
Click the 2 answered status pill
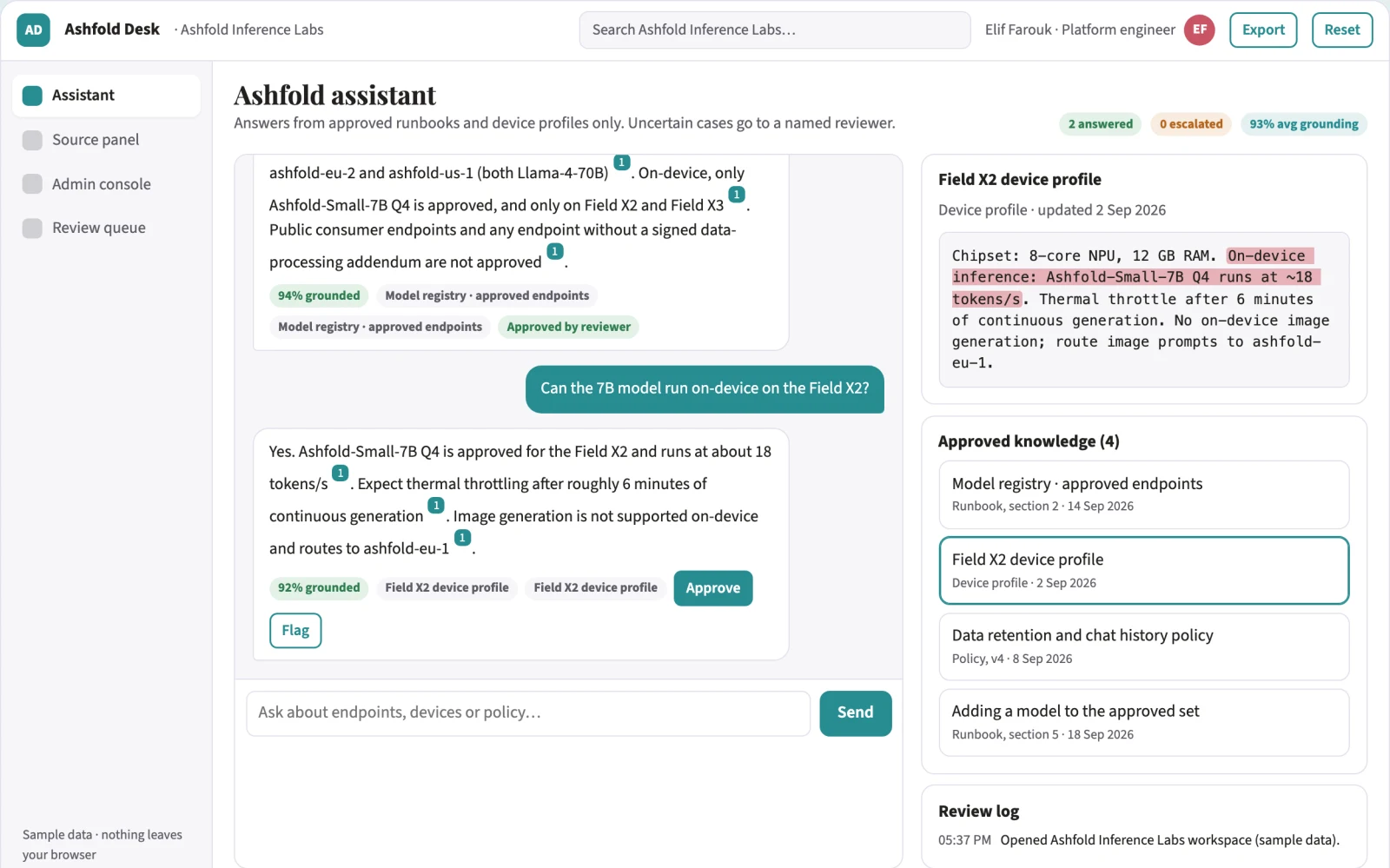click(1101, 124)
